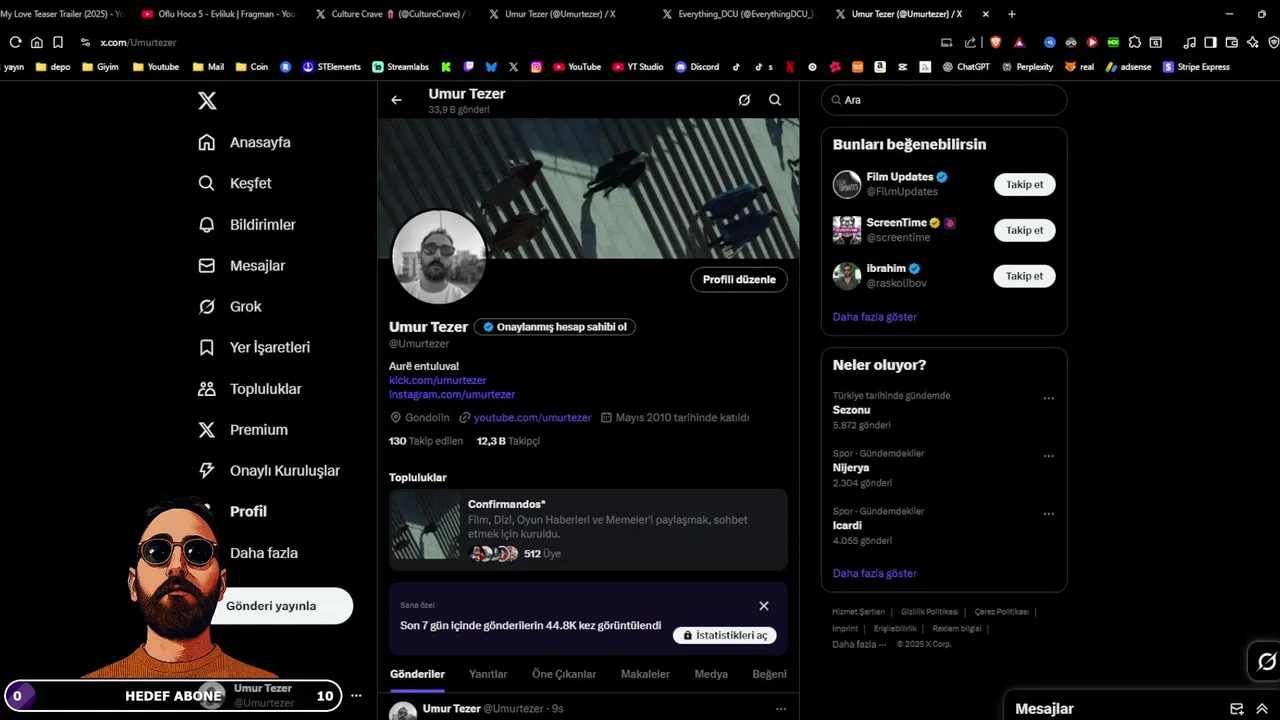The image size is (1280, 720).
Task: Open Yer İşaretleri bookmark icon
Action: pyautogui.click(x=207, y=347)
